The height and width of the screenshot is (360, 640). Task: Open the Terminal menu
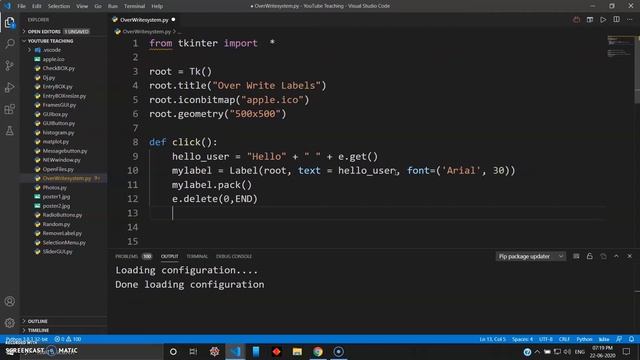click(x=134, y=6)
